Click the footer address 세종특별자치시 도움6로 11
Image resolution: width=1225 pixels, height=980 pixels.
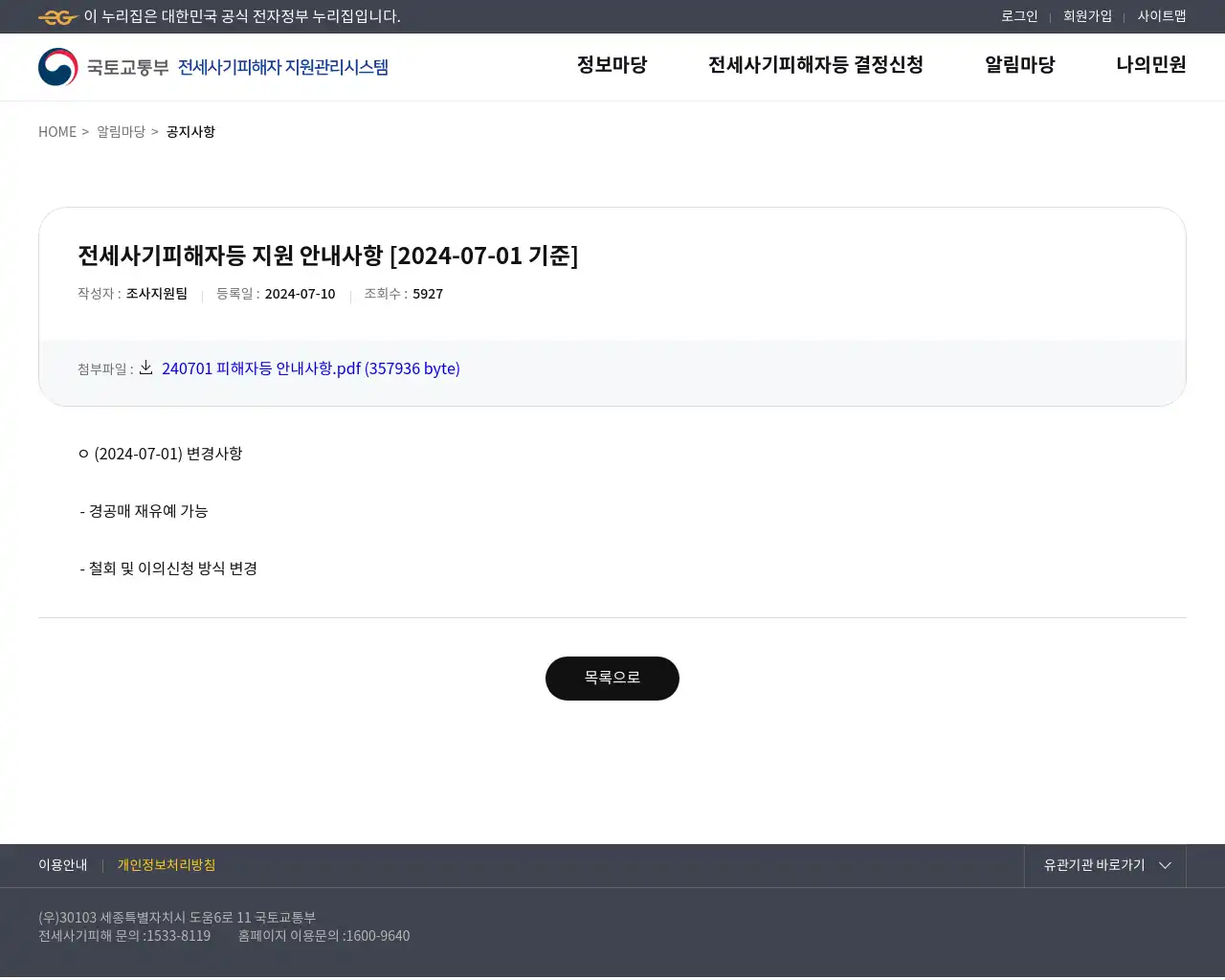point(175,918)
